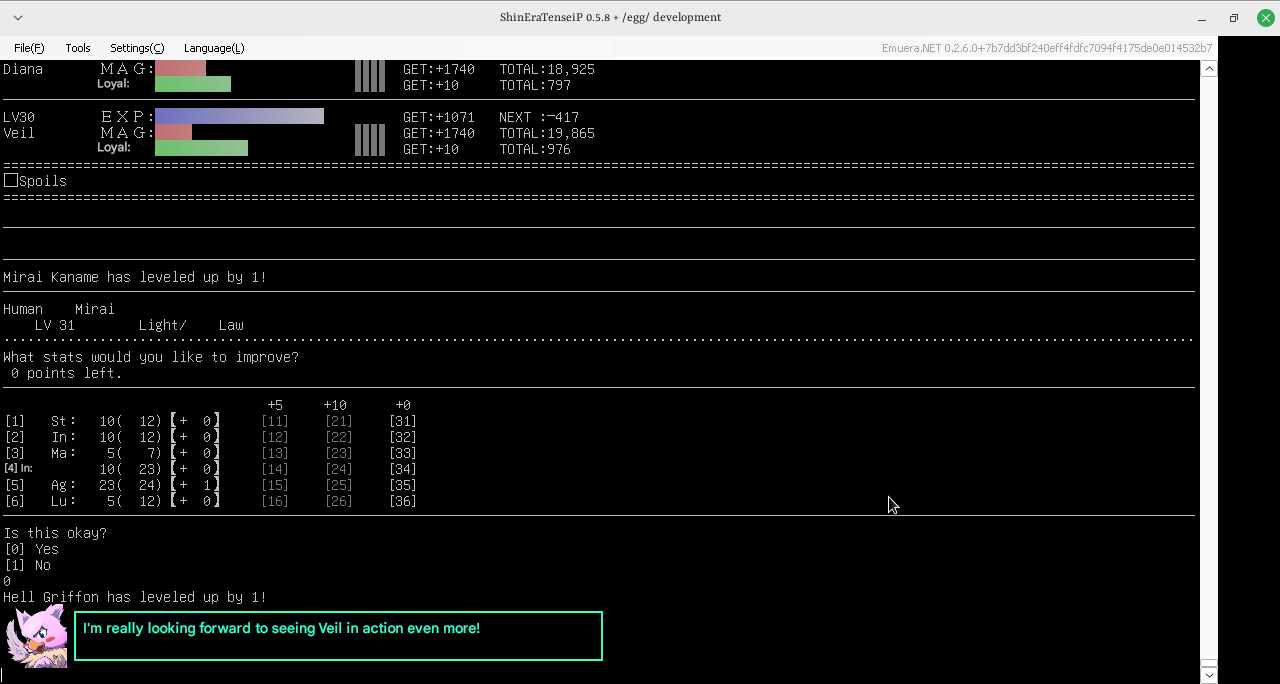Click [15] to add +5 Agility
The image size is (1280, 684).
tap(275, 485)
